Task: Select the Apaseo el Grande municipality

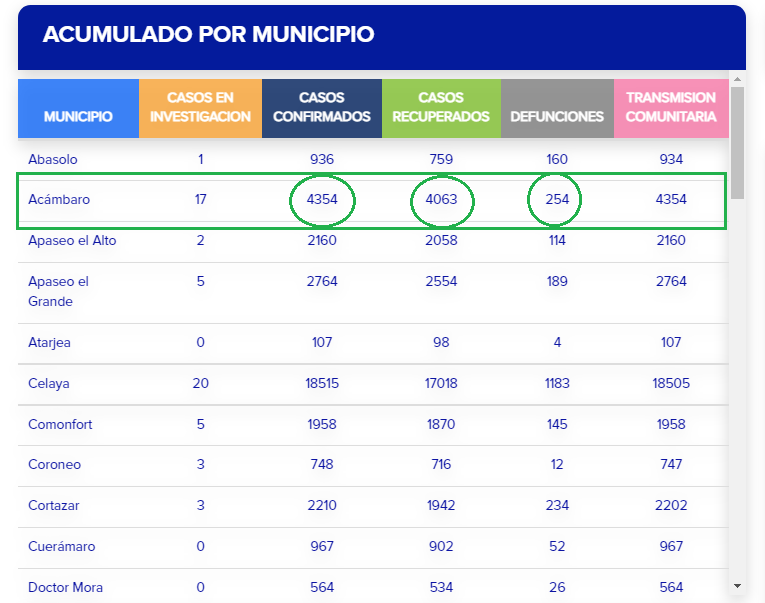Action: [58, 291]
